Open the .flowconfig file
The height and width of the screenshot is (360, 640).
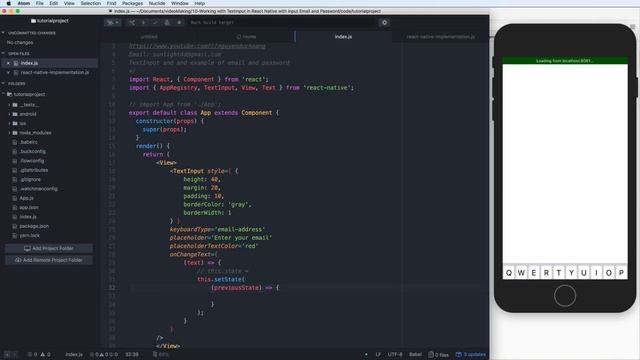tap(32, 161)
